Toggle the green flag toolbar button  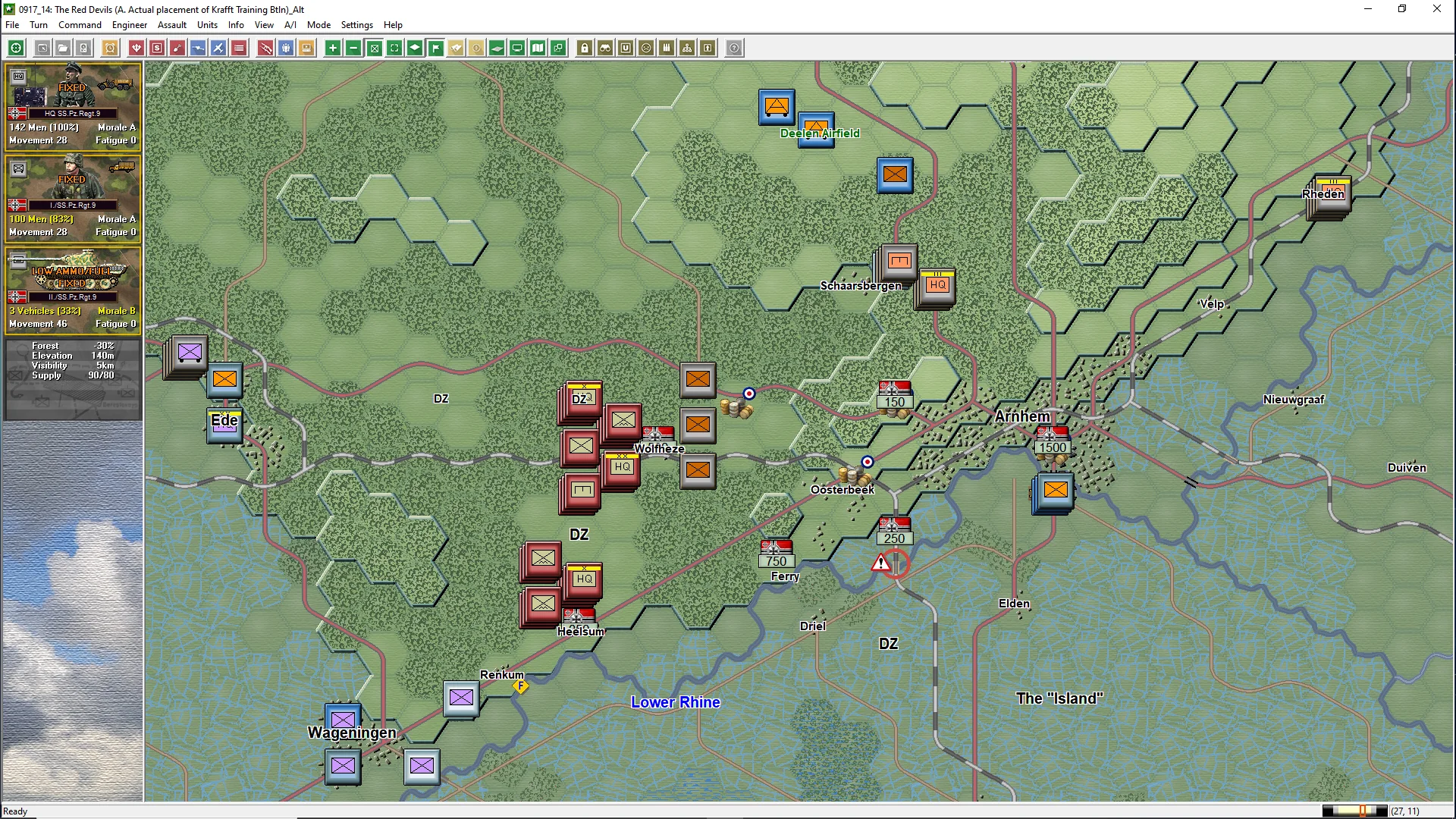tap(435, 49)
